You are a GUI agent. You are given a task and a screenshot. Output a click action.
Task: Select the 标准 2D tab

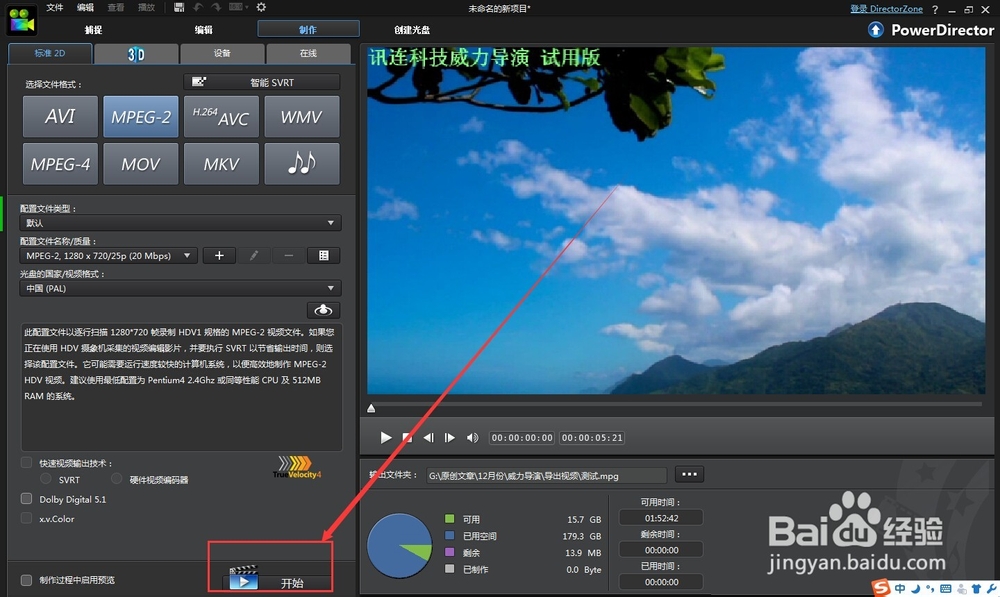click(x=50, y=54)
